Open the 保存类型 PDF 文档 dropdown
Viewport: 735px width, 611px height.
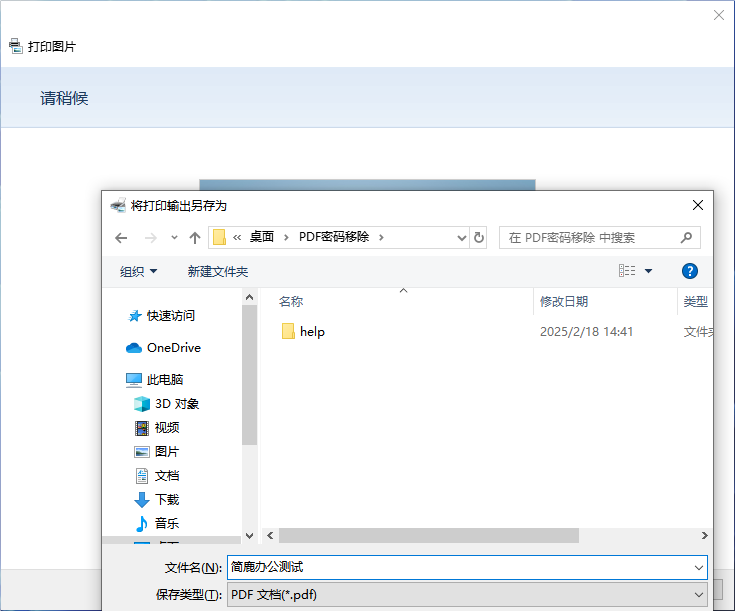tap(467, 595)
